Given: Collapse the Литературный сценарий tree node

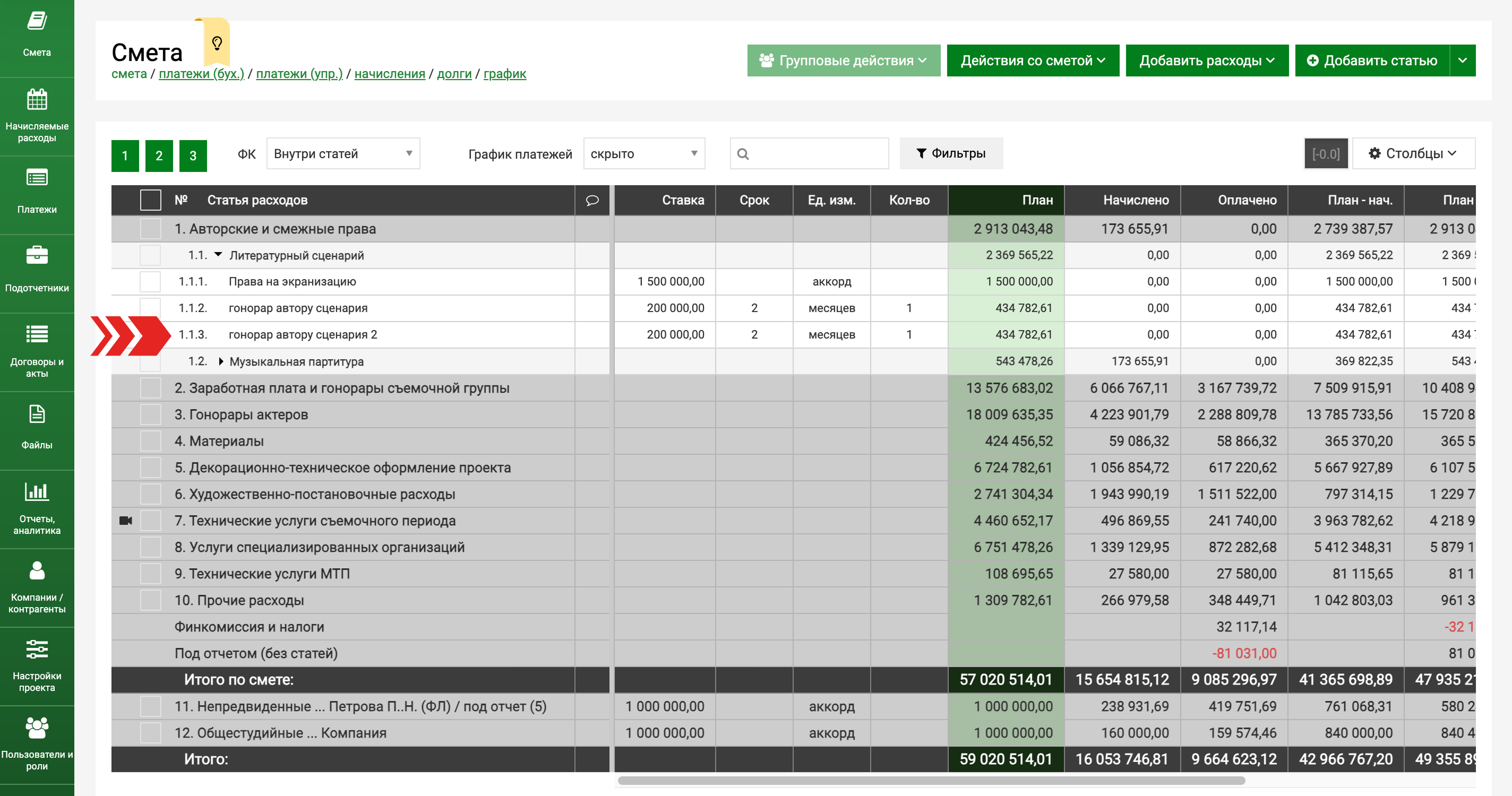Looking at the screenshot, I should pyautogui.click(x=218, y=255).
